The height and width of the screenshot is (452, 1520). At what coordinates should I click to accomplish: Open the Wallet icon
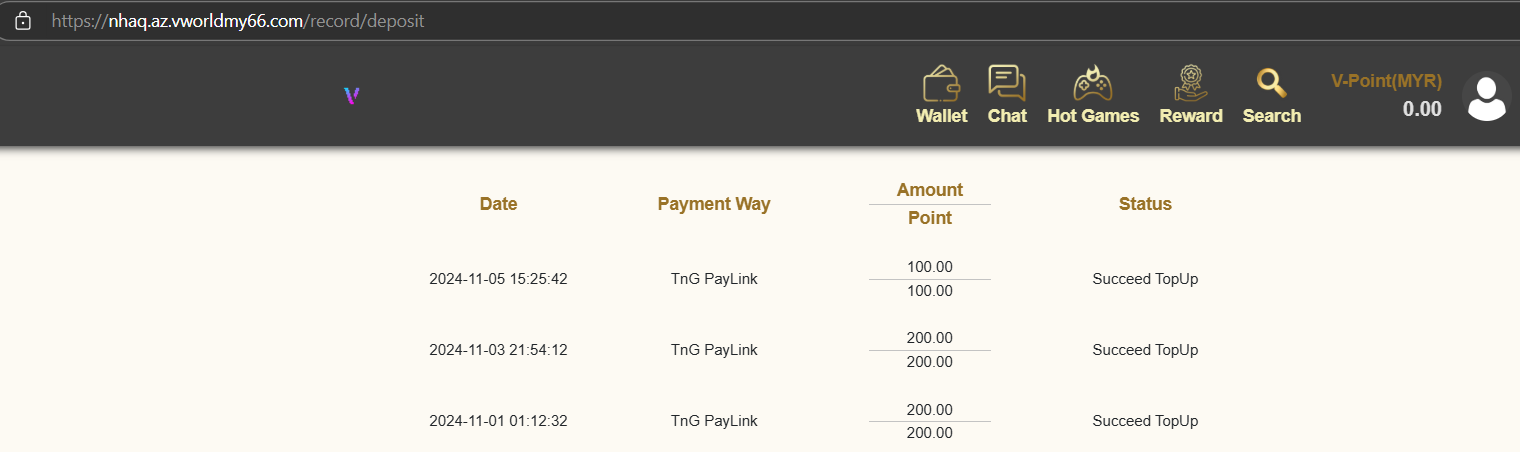pyautogui.click(x=941, y=84)
